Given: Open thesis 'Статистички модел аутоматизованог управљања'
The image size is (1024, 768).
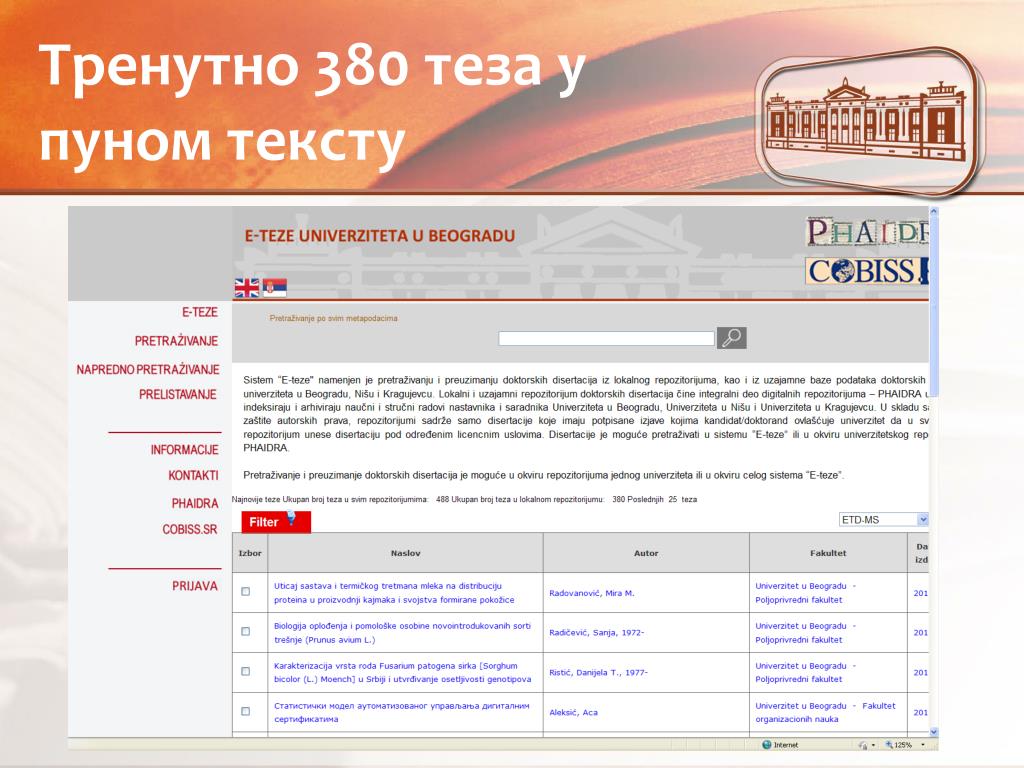Looking at the screenshot, I should point(402,712).
